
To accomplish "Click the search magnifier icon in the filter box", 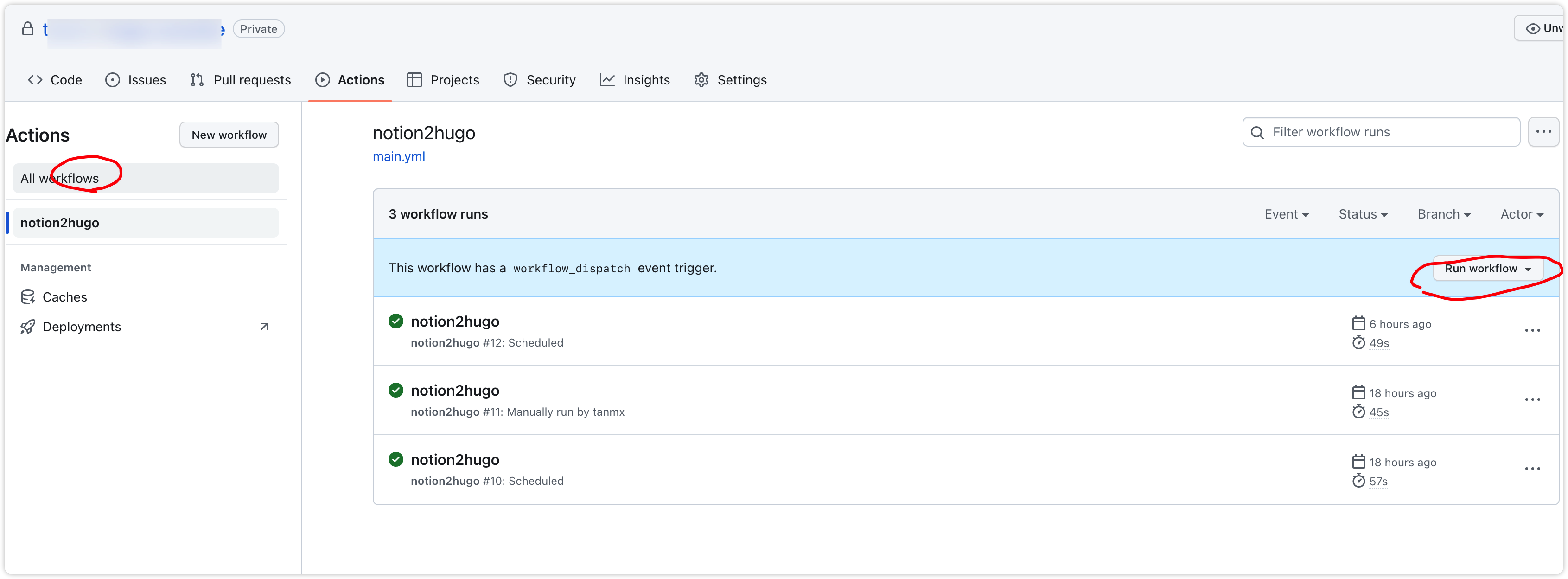I will [1257, 133].
